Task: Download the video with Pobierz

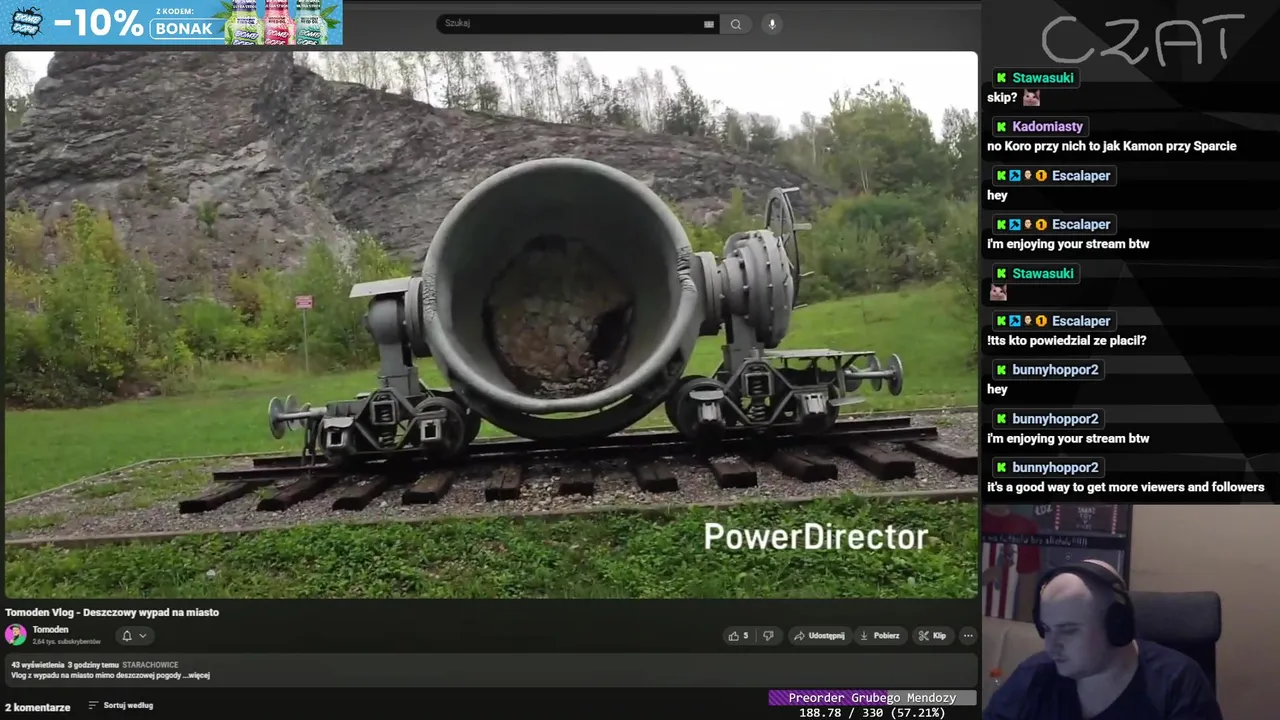Action: pyautogui.click(x=880, y=636)
